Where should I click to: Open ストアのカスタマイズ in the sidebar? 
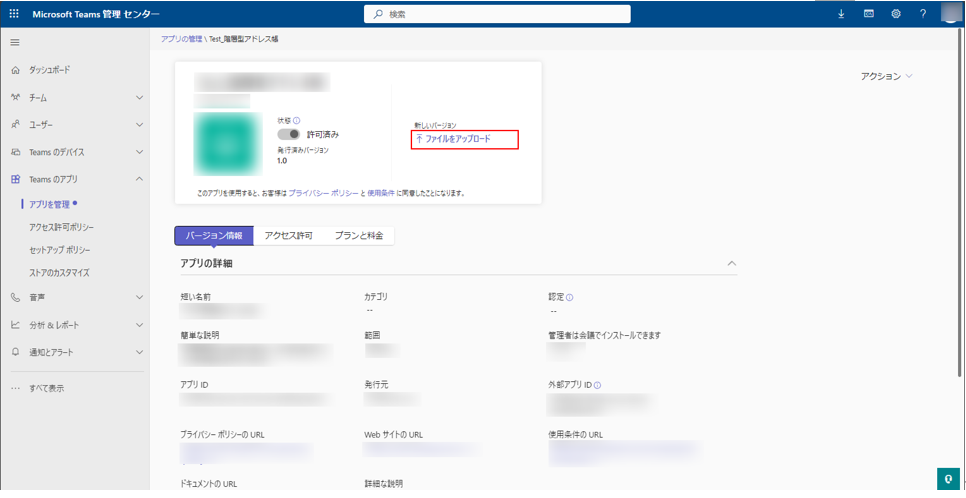tap(59, 272)
